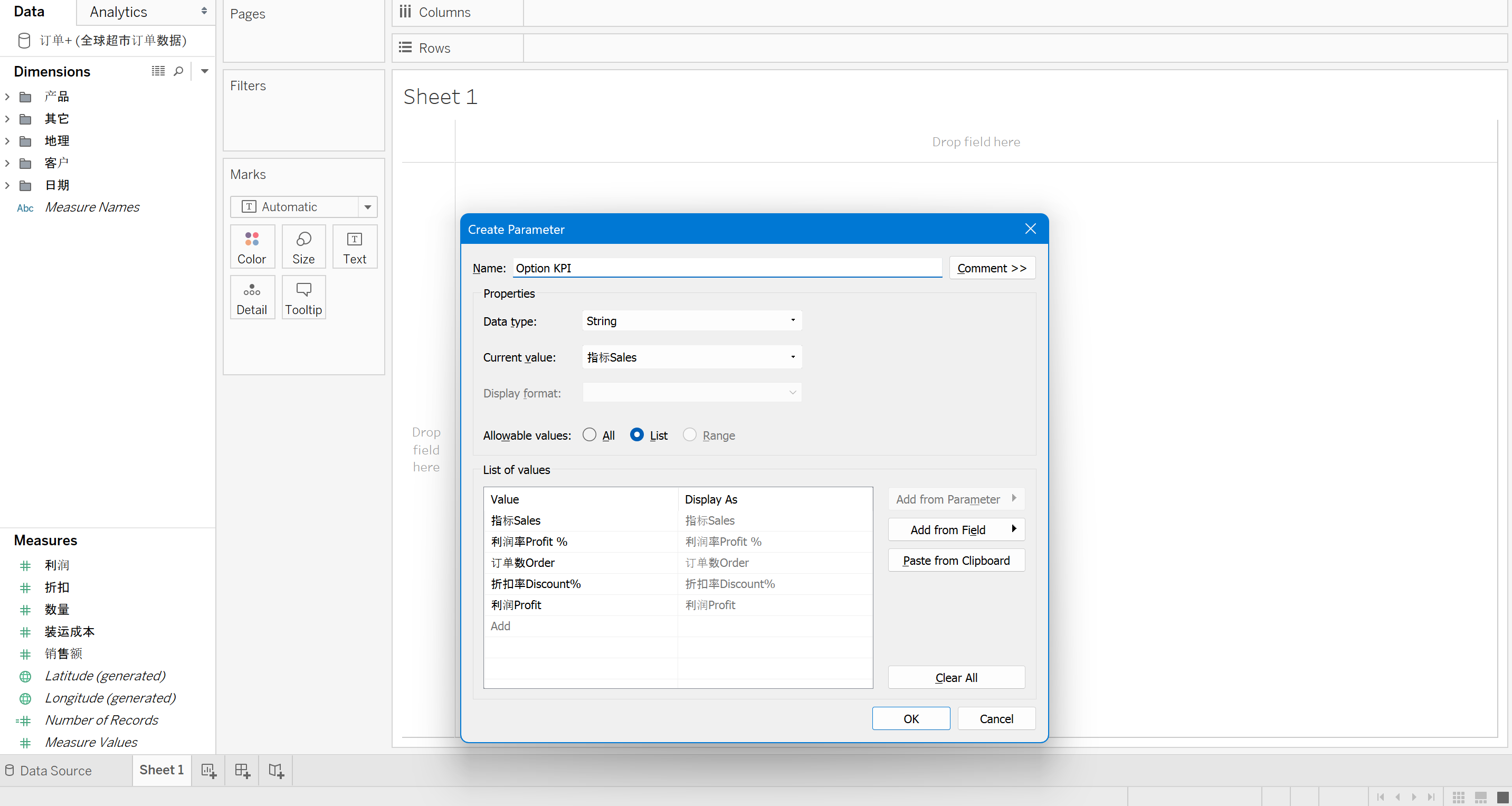Image resolution: width=1512 pixels, height=806 pixels.
Task: Click the New Story tab icon
Action: click(x=276, y=770)
